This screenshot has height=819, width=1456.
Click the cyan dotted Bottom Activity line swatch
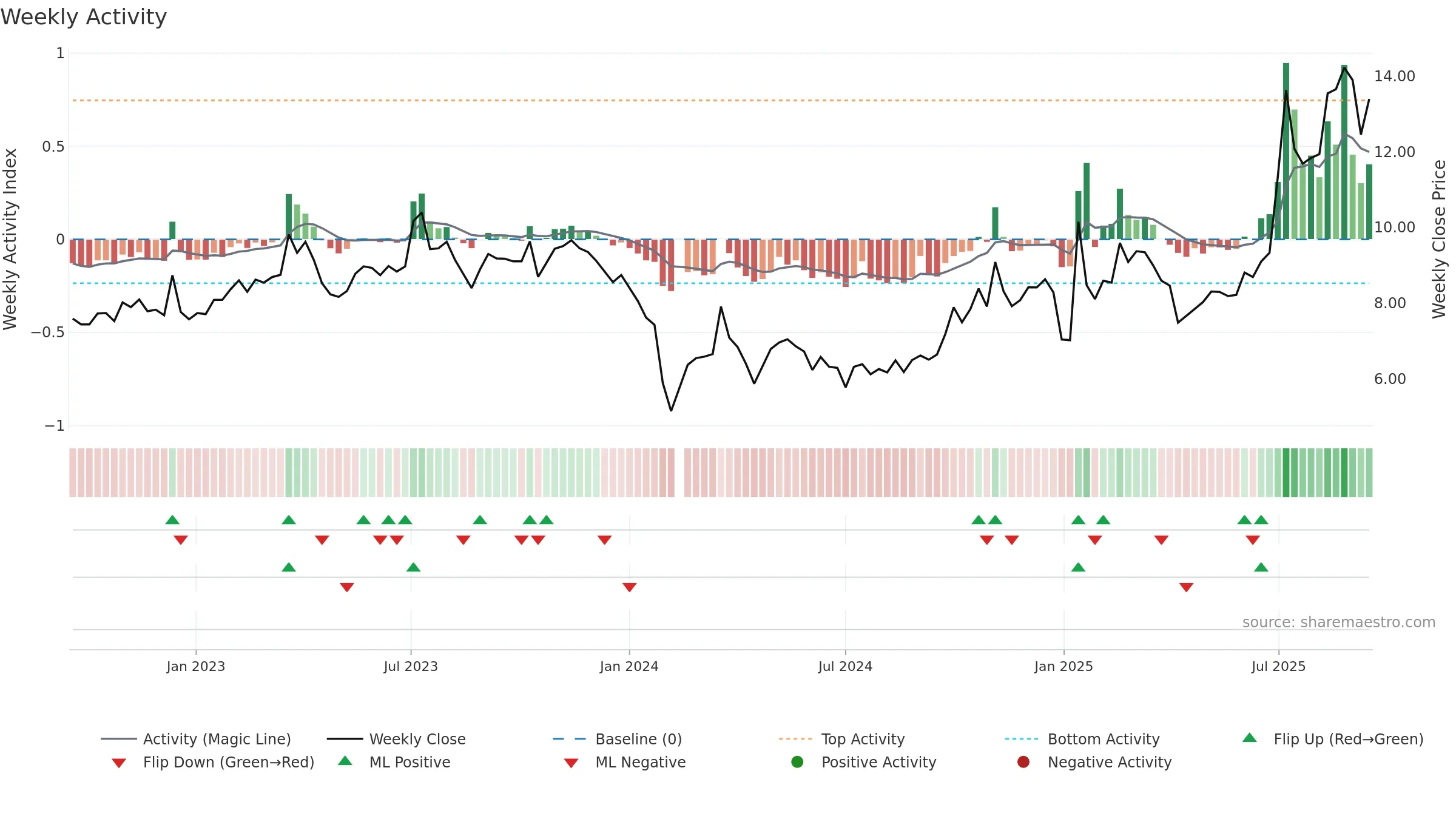pos(1022,739)
